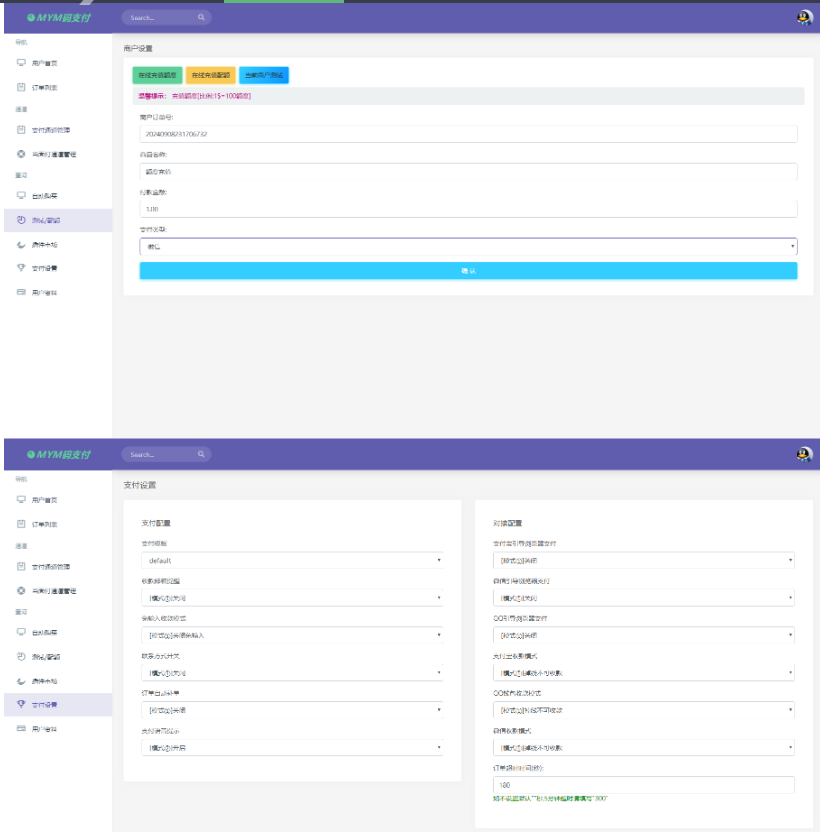The width and height of the screenshot is (820, 832).
Task: Click the highlighted clock icon in the test order page sidebar
Action: (21, 220)
